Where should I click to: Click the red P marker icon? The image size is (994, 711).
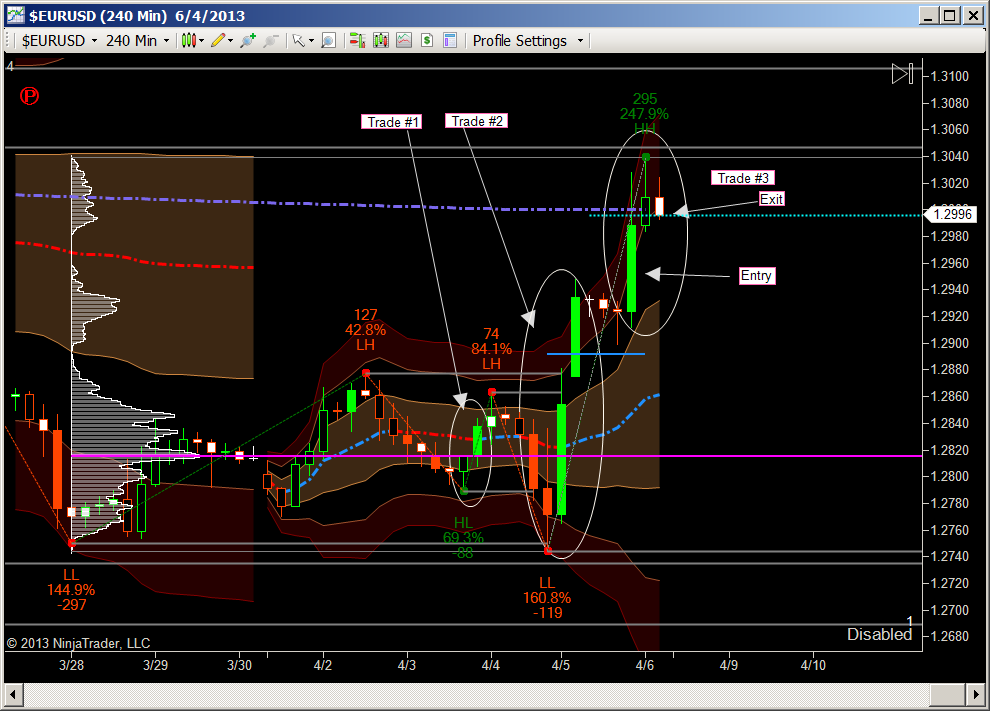[x=29, y=96]
